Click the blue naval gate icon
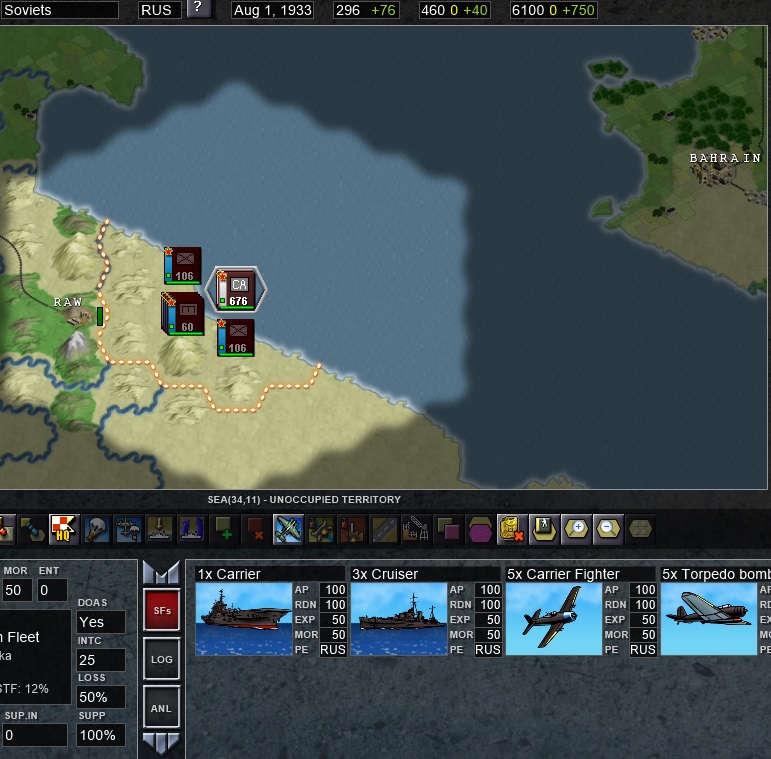The width and height of the screenshot is (771, 759). (x=192, y=529)
